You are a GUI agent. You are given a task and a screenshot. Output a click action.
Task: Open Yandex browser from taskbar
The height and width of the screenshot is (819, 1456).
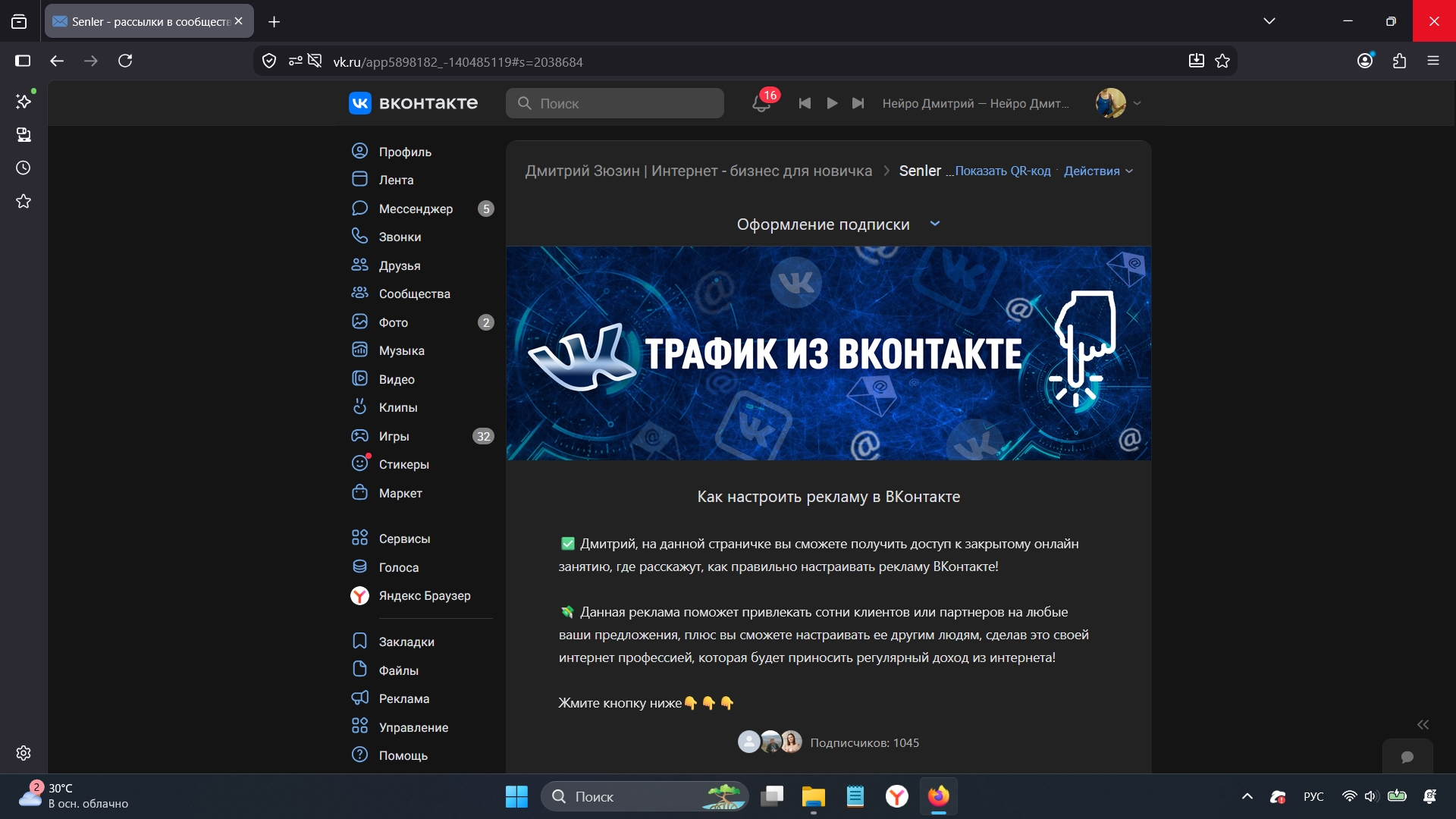[896, 796]
